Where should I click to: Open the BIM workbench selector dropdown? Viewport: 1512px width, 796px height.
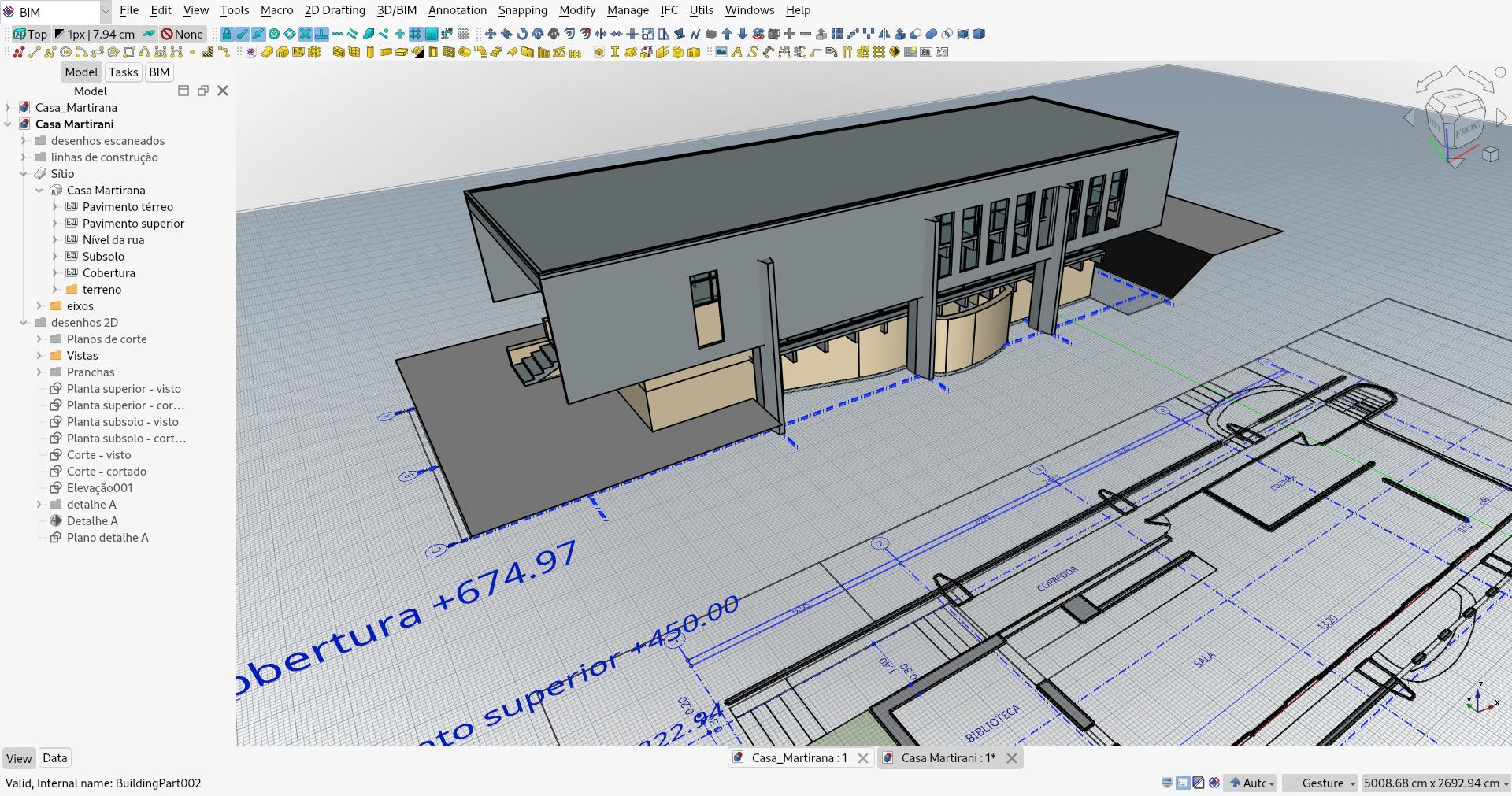point(105,11)
